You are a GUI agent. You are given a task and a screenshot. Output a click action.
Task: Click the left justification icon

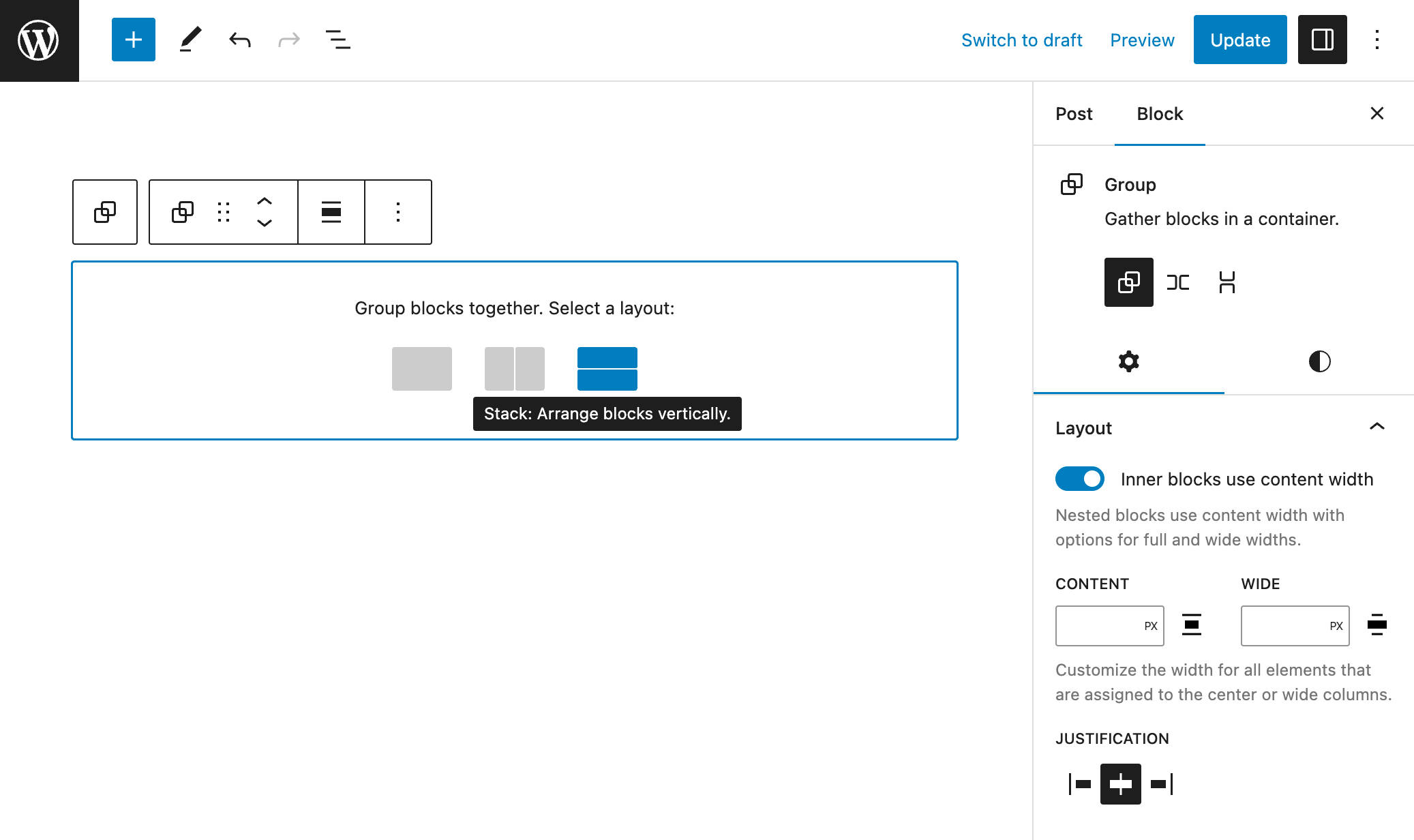tap(1080, 785)
